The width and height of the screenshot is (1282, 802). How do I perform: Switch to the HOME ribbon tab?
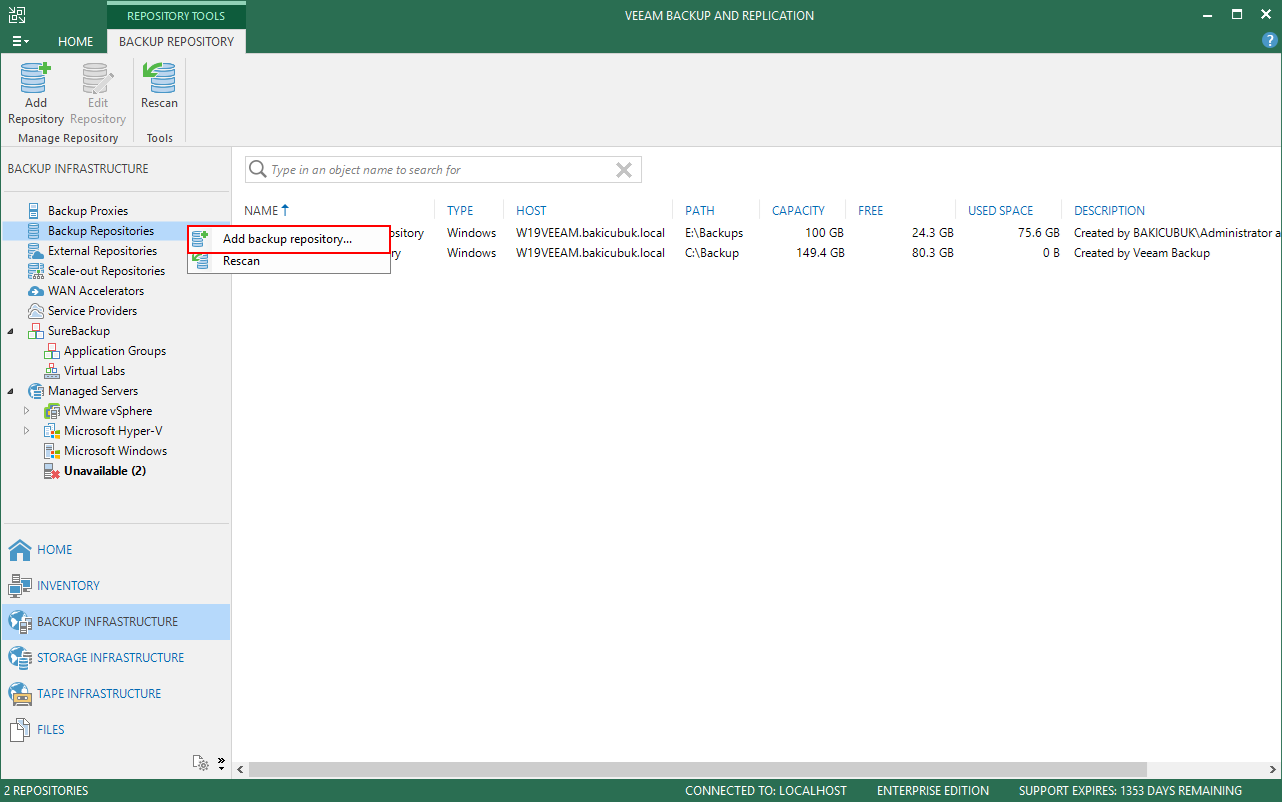coord(75,42)
